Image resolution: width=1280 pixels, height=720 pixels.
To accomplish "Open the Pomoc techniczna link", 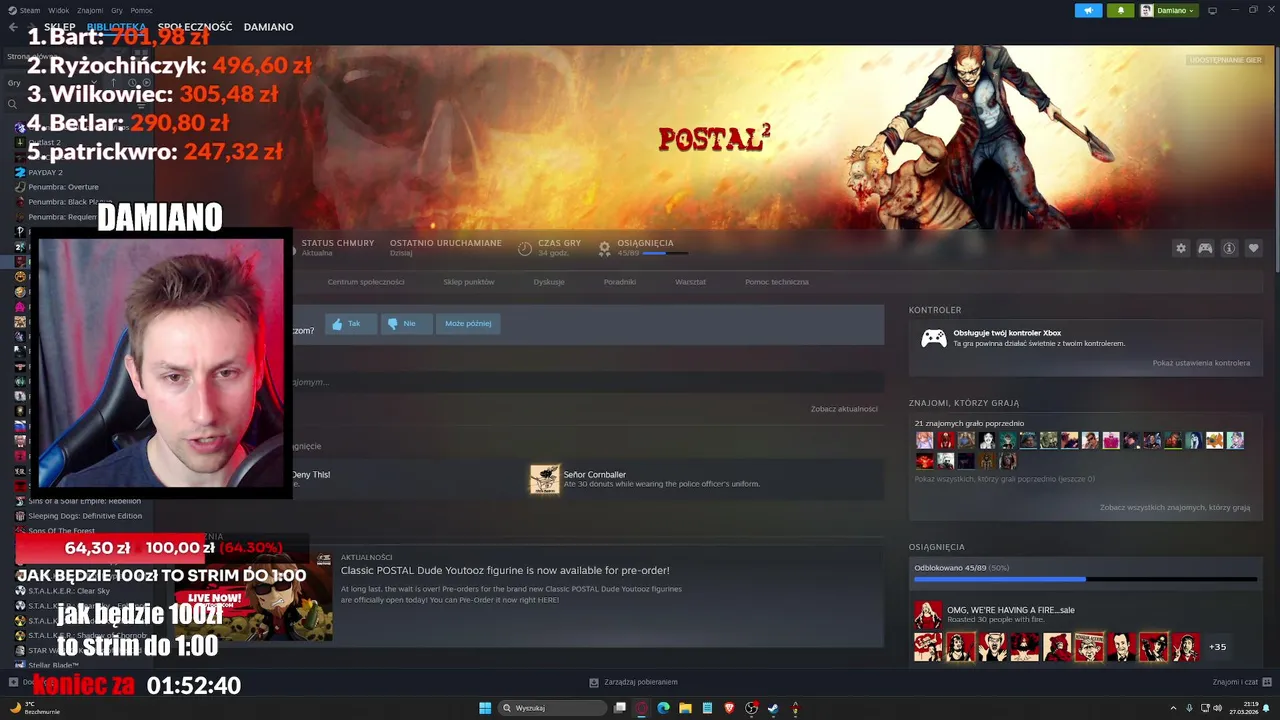I will coord(777,282).
